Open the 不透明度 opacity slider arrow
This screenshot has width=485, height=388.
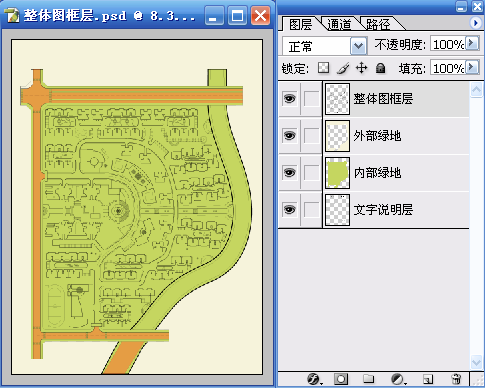pos(472,43)
